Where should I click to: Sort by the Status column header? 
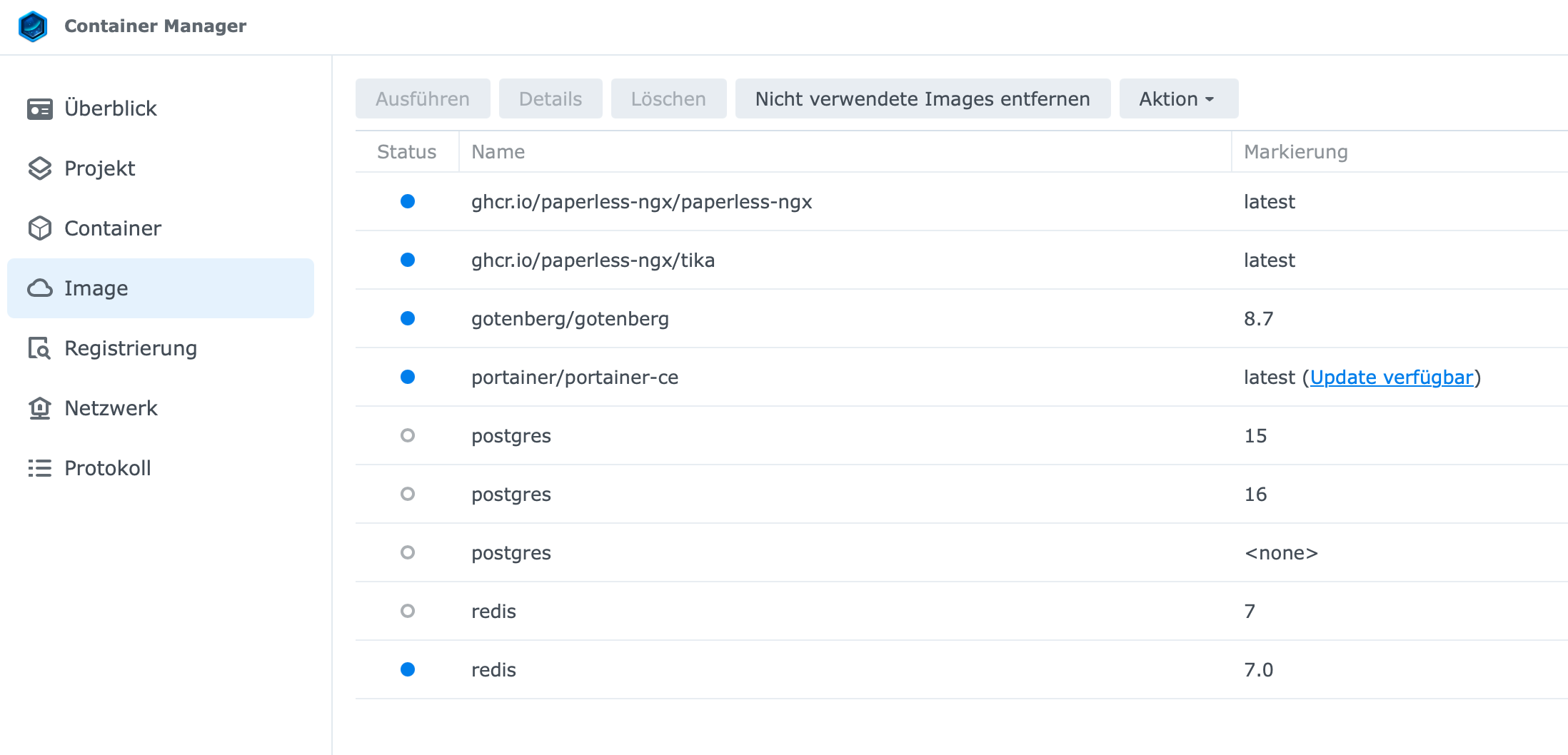point(407,151)
